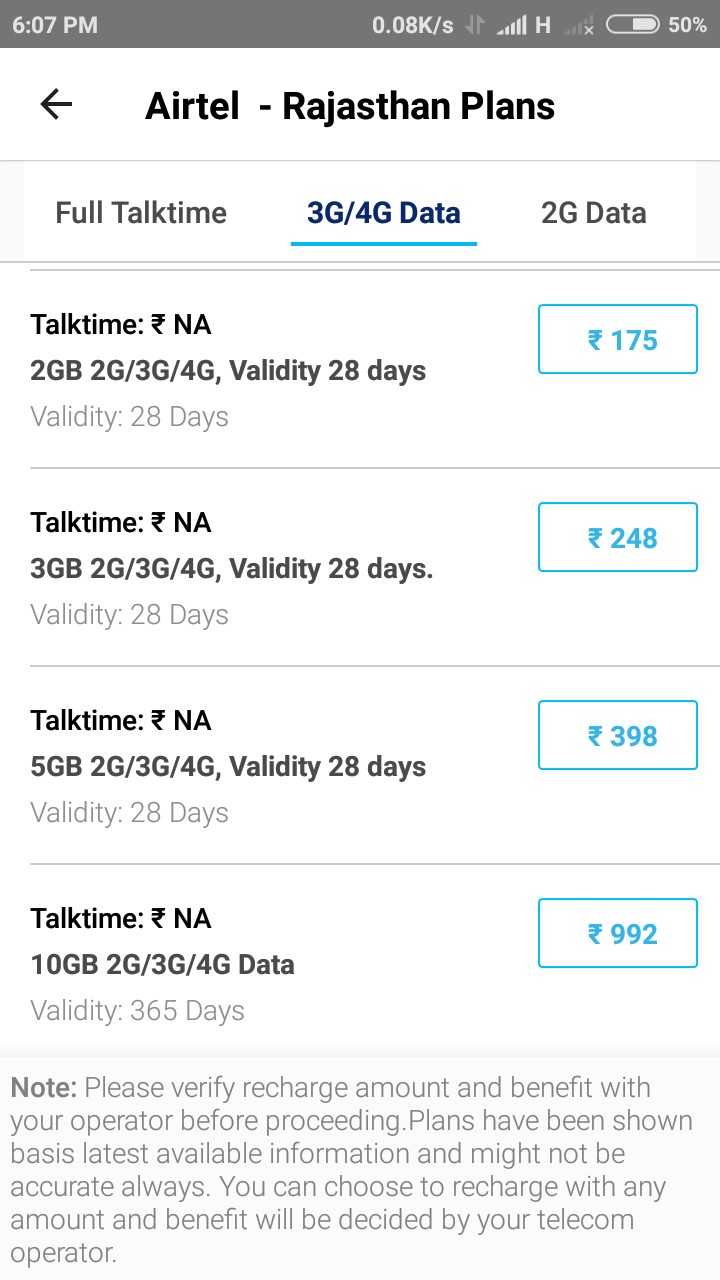The width and height of the screenshot is (720, 1280).
Task: Tap the second SIM no-signal icon
Action: point(579,25)
